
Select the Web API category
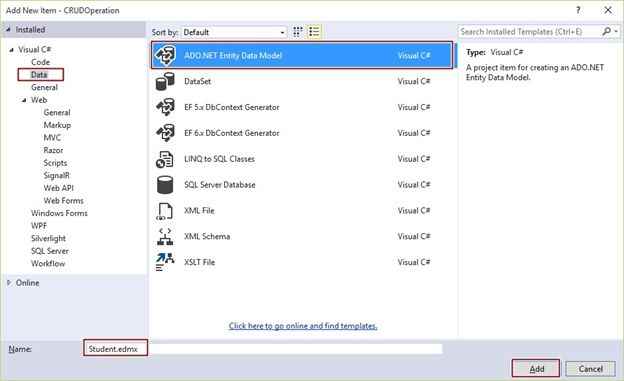tap(58, 188)
